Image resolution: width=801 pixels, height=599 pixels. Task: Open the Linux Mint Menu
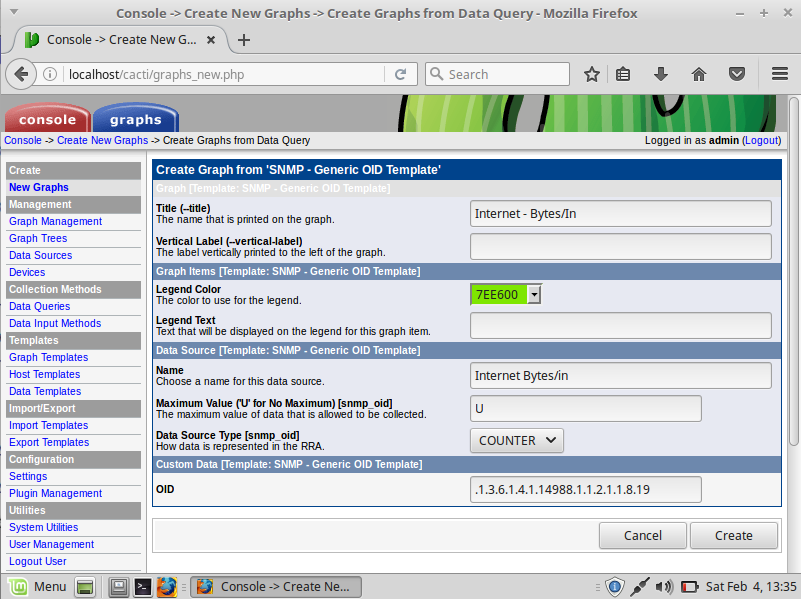click(x=38, y=586)
